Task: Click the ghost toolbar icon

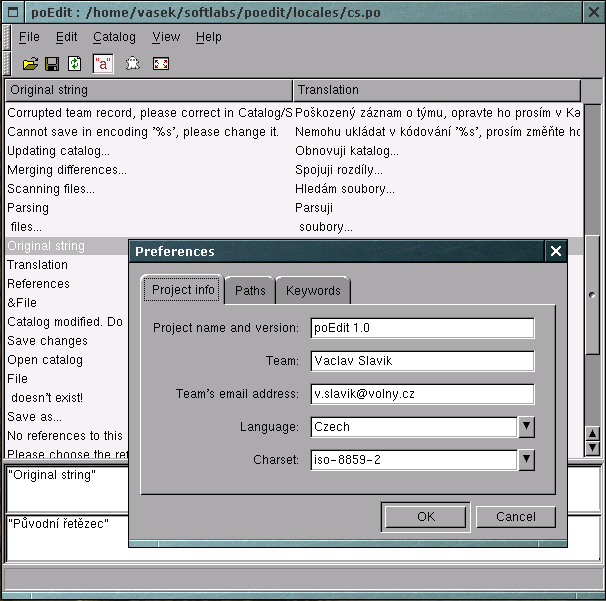Action: point(133,64)
